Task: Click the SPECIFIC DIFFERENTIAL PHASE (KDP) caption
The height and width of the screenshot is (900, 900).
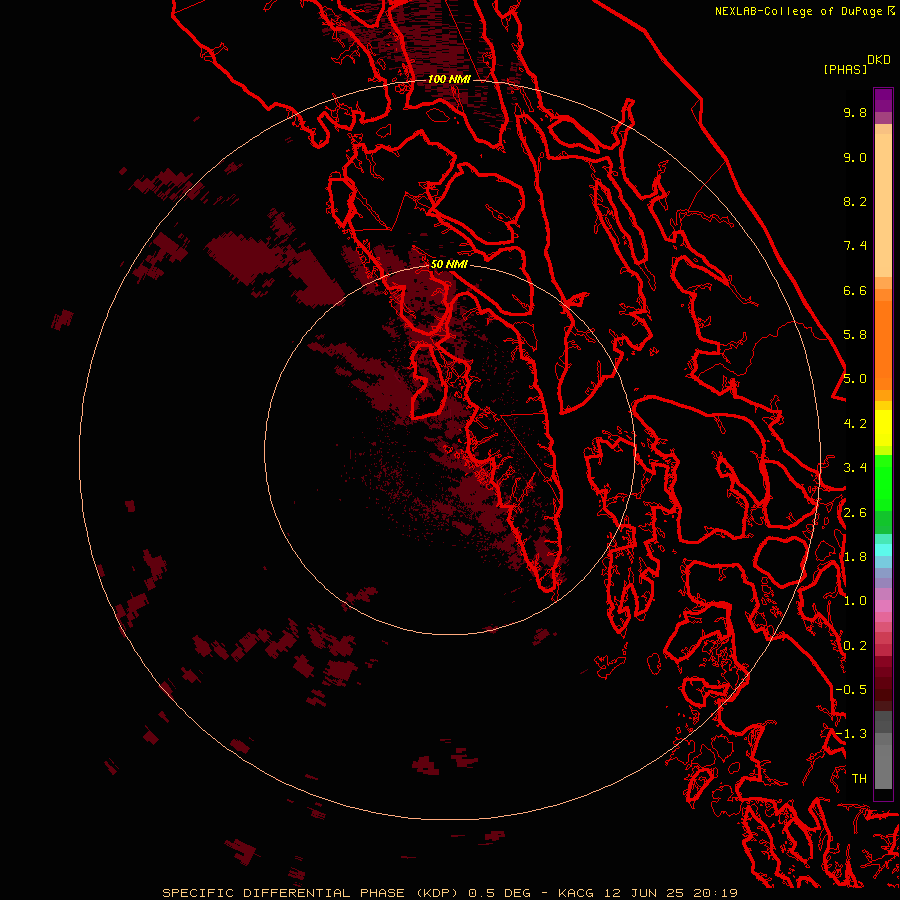Action: (x=310, y=893)
